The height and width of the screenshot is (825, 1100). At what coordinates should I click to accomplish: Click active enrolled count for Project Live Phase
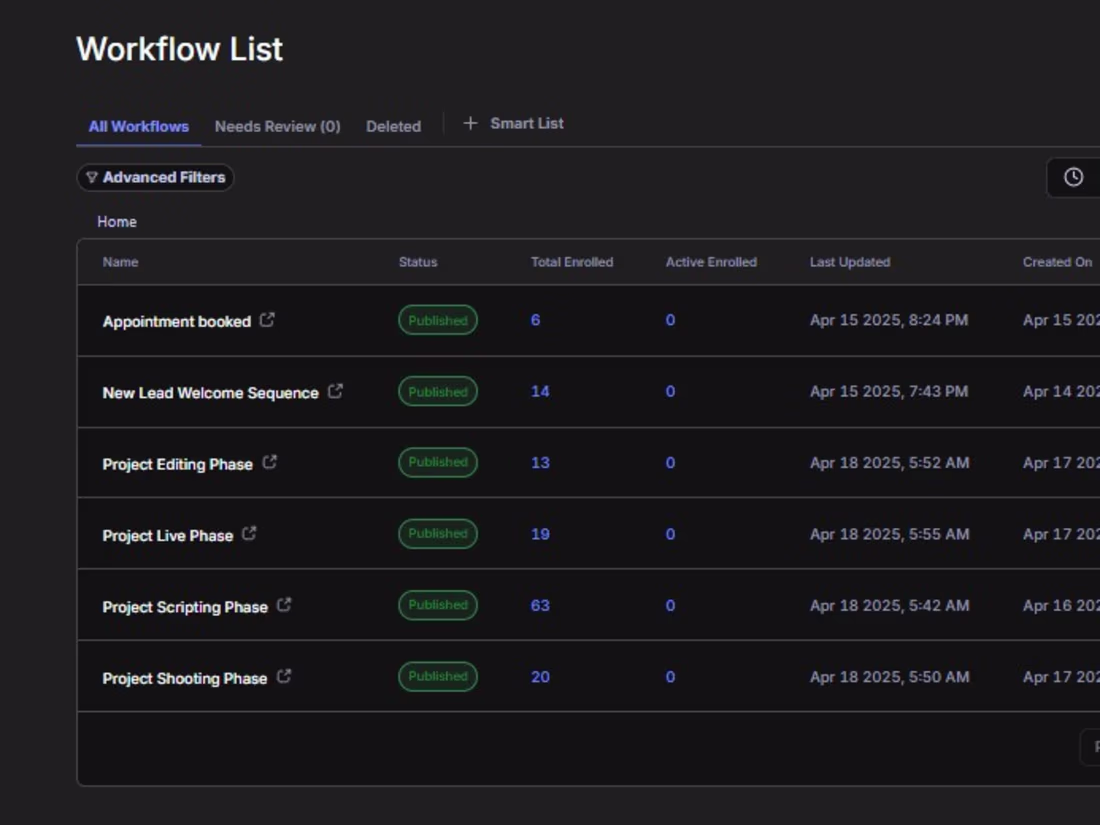point(670,535)
